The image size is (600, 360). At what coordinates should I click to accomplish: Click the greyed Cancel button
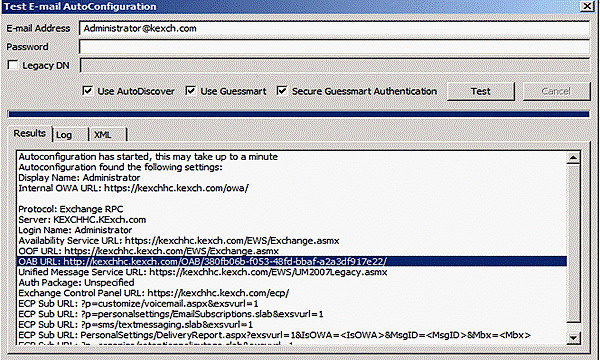[556, 91]
